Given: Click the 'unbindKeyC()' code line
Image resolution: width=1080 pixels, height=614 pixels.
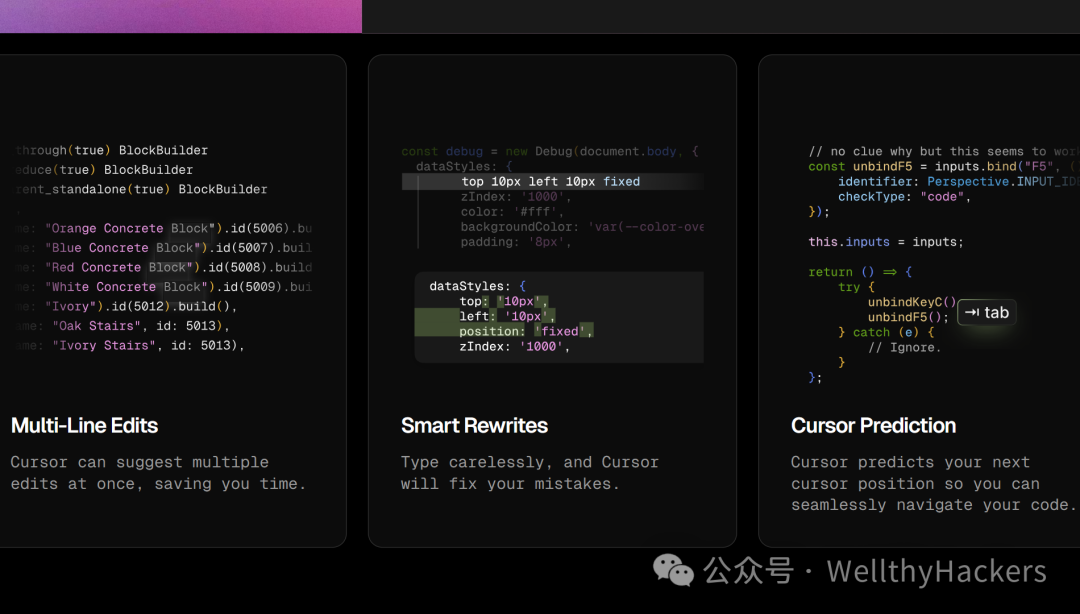Looking at the screenshot, I should tap(912, 302).
